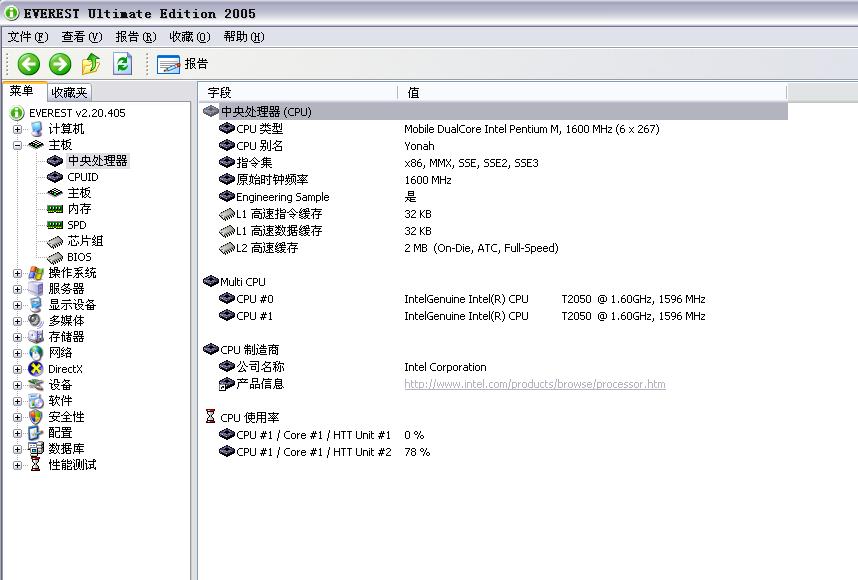
Task: Click the 配置 configuration icon
Action: tap(36, 433)
